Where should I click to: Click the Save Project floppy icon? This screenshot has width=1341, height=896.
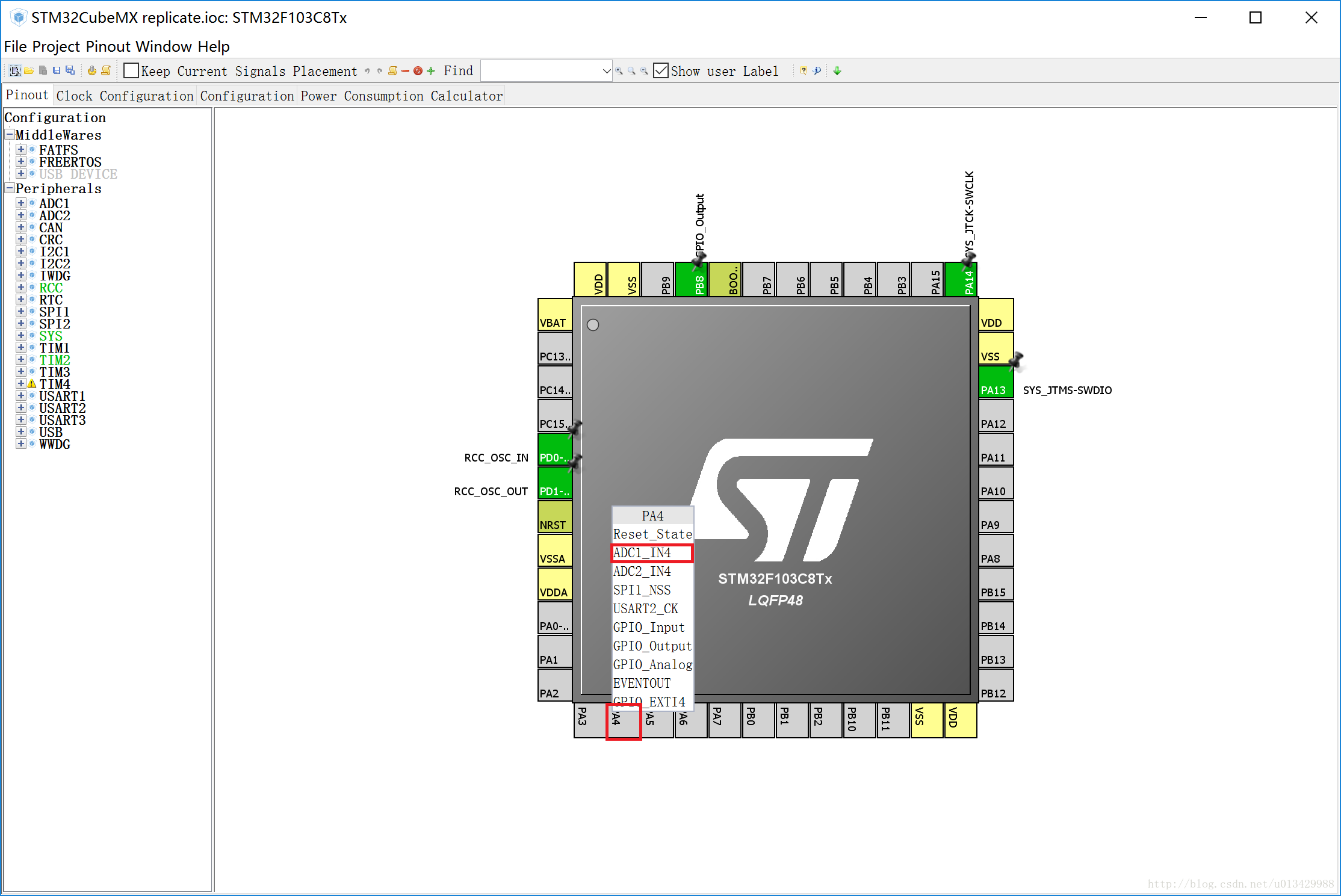coord(57,71)
